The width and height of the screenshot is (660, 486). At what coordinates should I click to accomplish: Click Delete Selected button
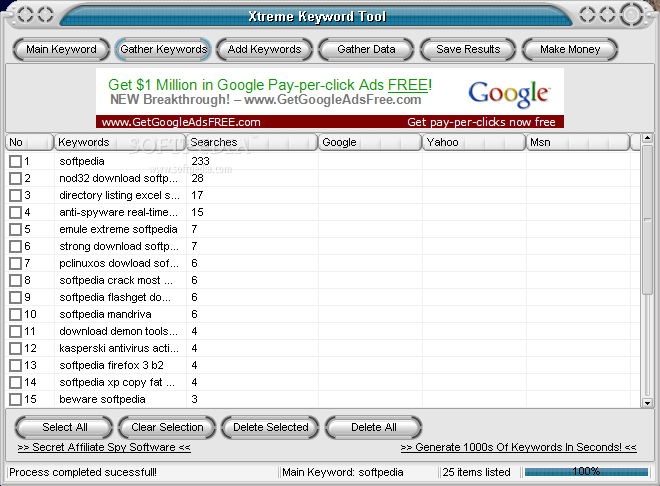click(x=270, y=428)
